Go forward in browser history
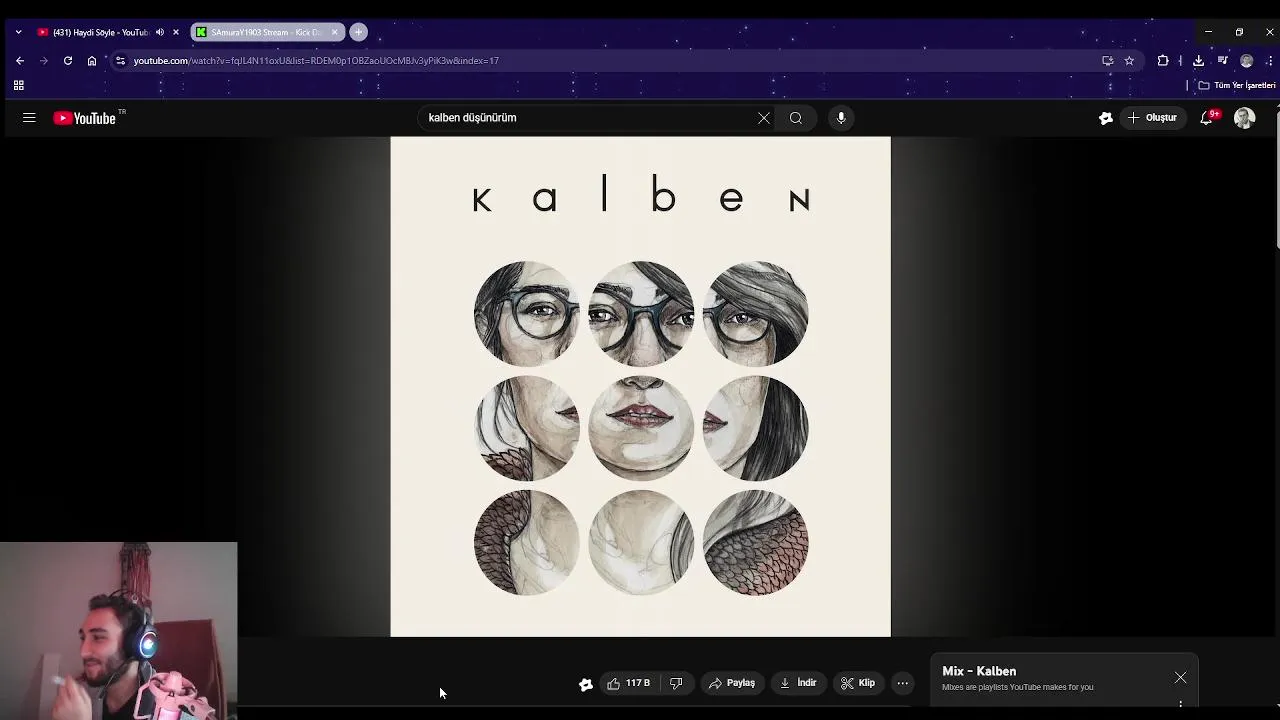1280x720 pixels. coord(44,61)
